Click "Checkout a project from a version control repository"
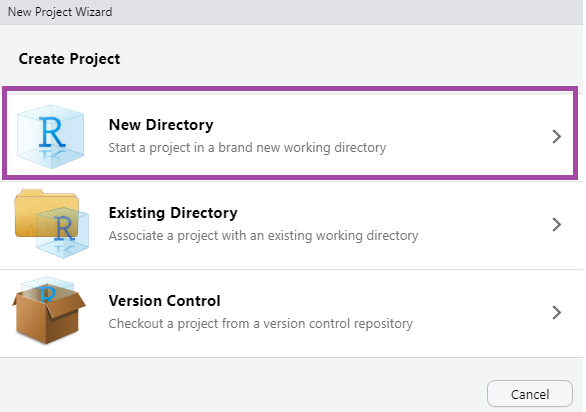Viewport: 586px width, 412px height. tap(260, 324)
